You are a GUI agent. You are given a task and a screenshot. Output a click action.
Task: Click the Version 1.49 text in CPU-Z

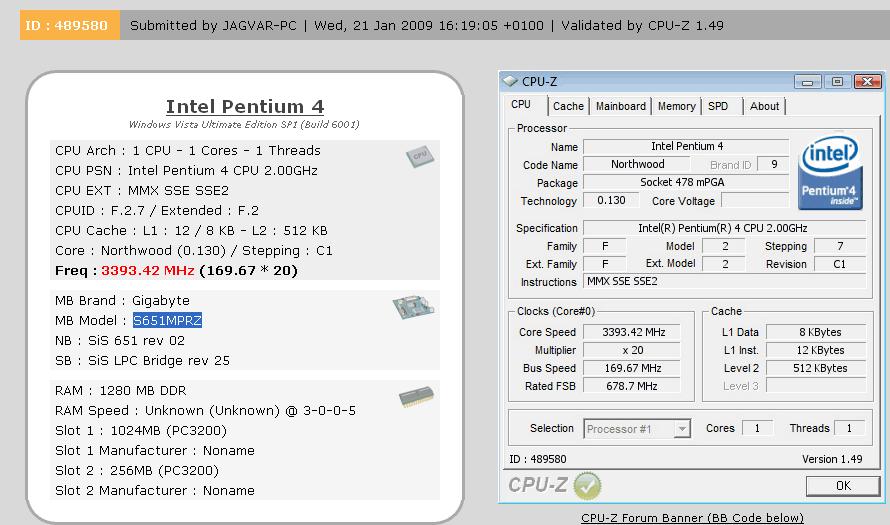(832, 459)
